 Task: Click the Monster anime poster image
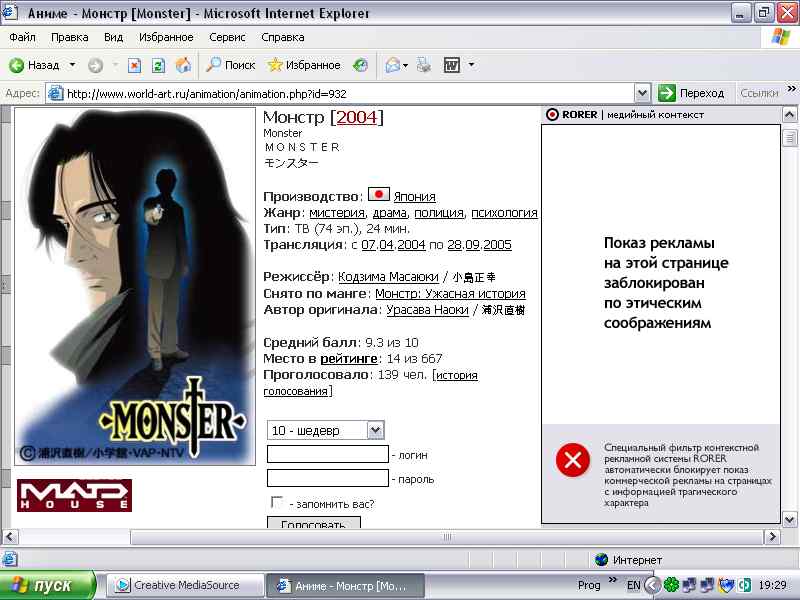[x=135, y=286]
